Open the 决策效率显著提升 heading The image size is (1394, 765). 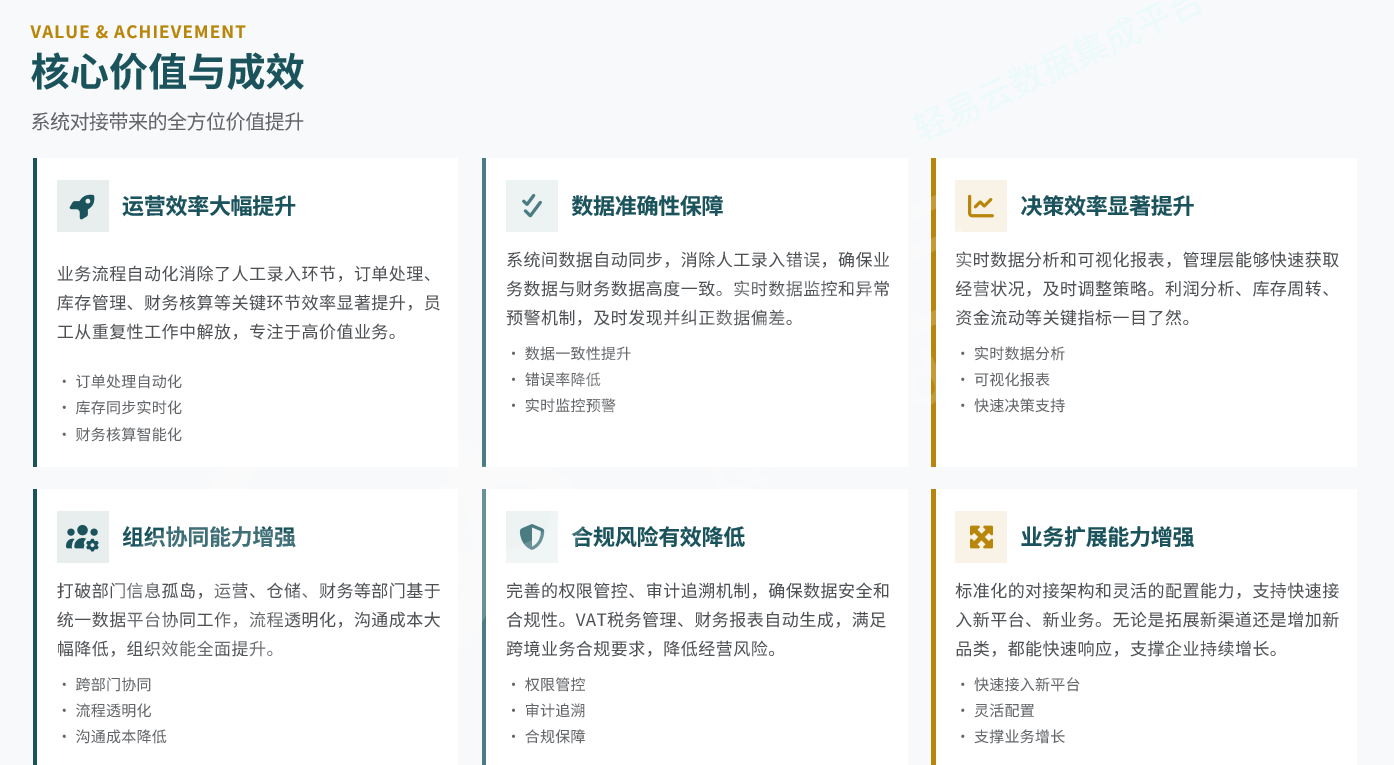(1106, 206)
